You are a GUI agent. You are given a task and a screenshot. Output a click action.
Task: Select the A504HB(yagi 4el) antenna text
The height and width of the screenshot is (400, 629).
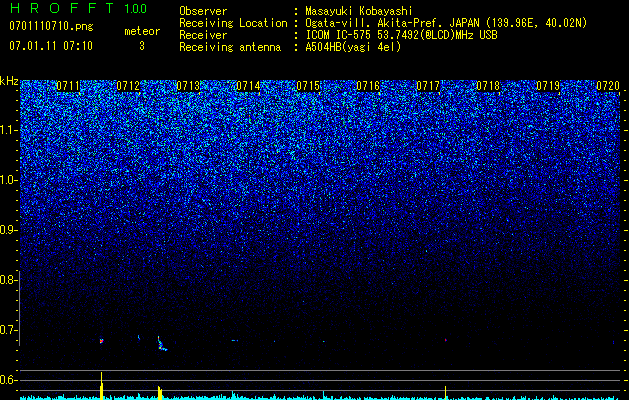[353, 47]
